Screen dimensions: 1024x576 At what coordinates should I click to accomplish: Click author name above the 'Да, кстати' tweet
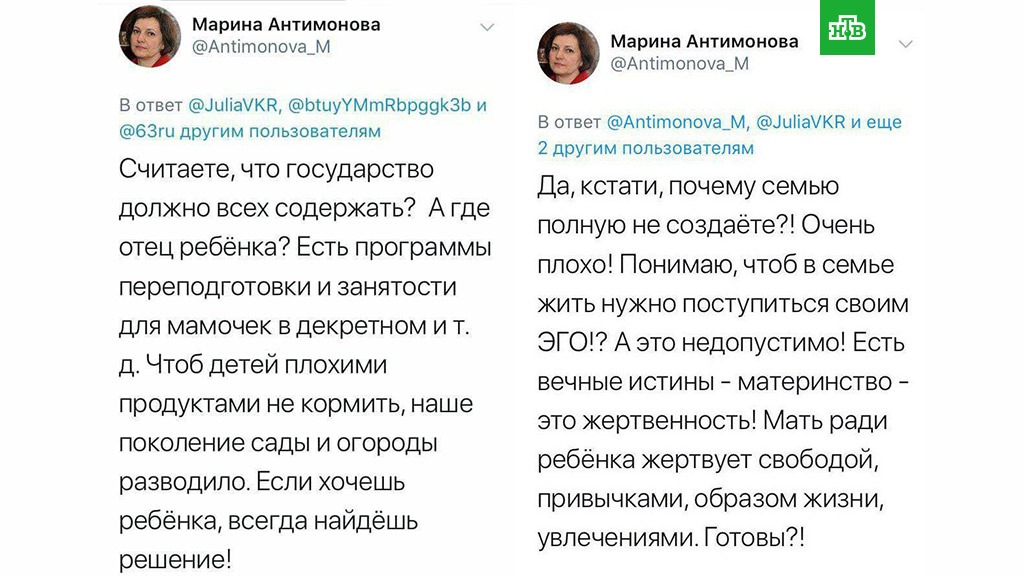coord(704,41)
